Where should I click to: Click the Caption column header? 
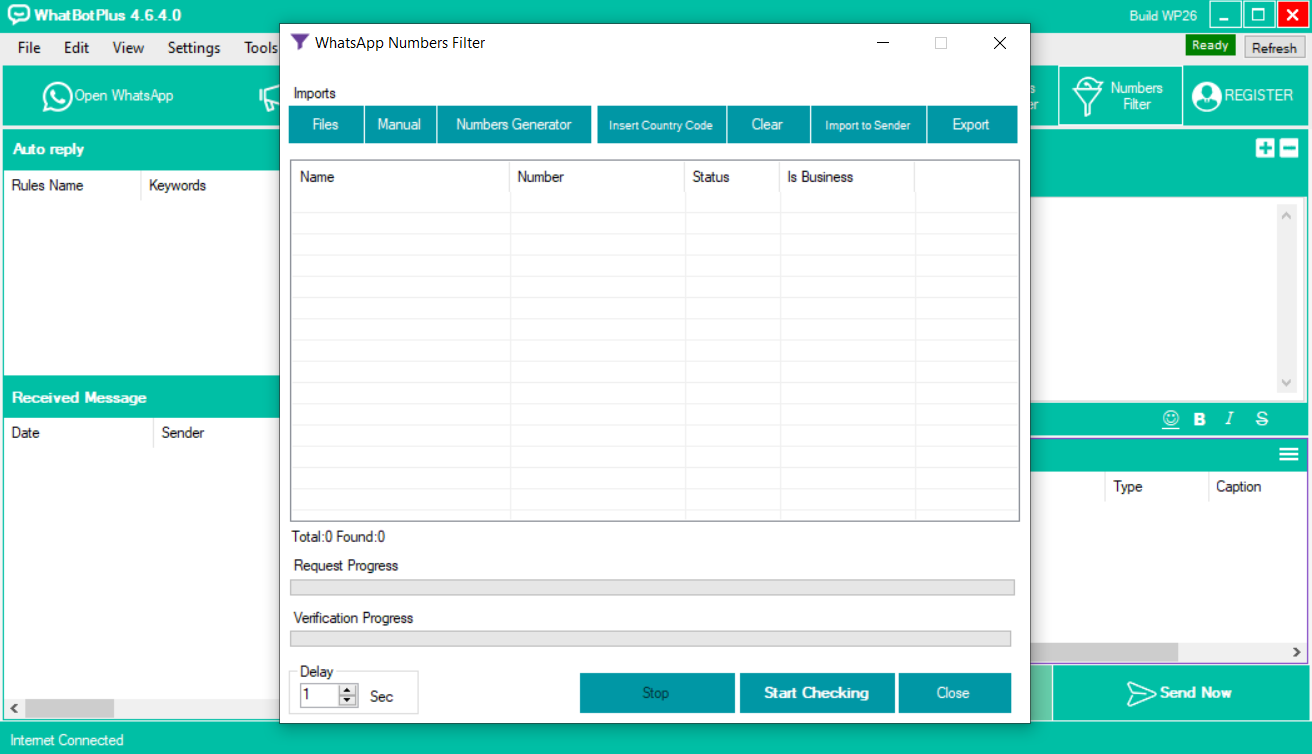point(1256,487)
